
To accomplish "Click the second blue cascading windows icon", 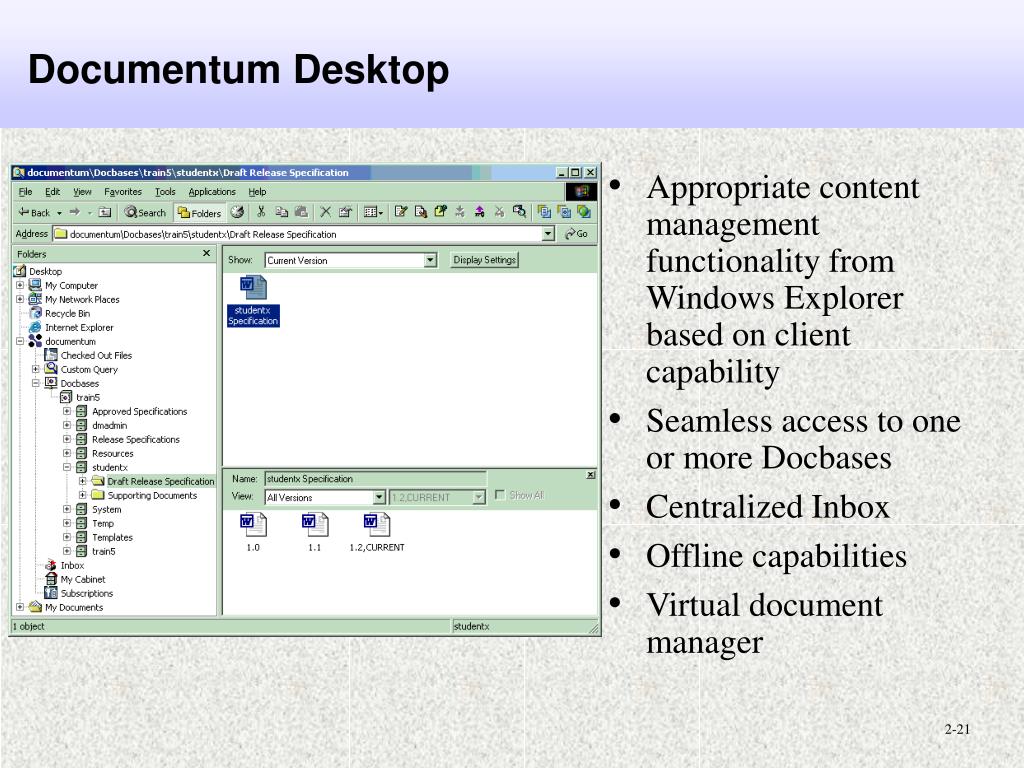I will [x=564, y=212].
